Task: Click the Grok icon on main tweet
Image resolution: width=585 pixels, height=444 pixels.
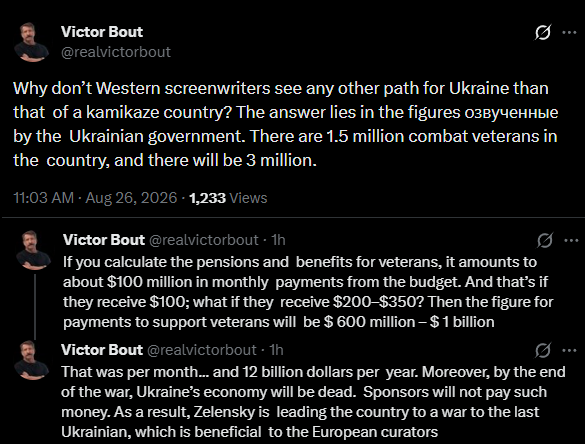Action: point(542,32)
